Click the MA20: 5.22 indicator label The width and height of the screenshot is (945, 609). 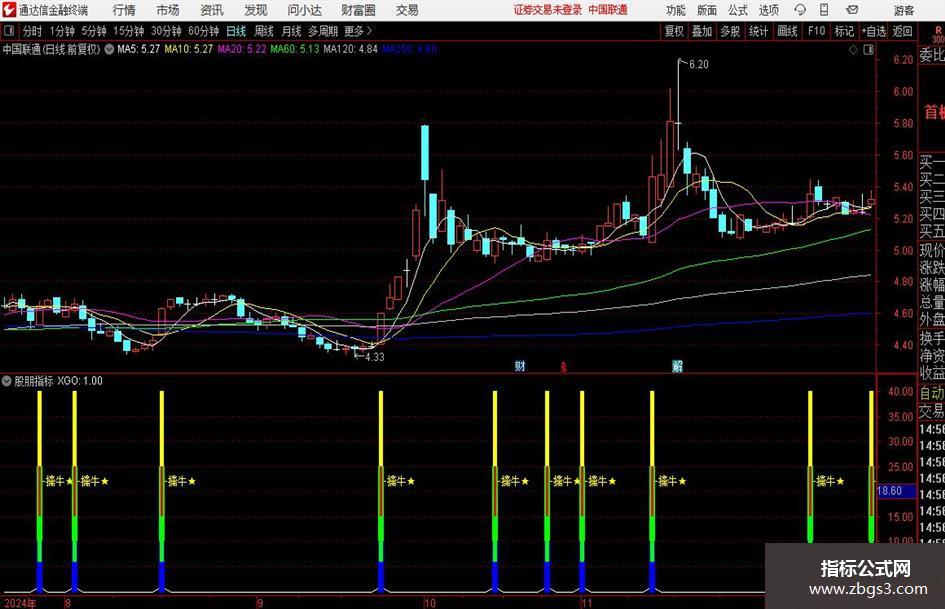pos(242,49)
